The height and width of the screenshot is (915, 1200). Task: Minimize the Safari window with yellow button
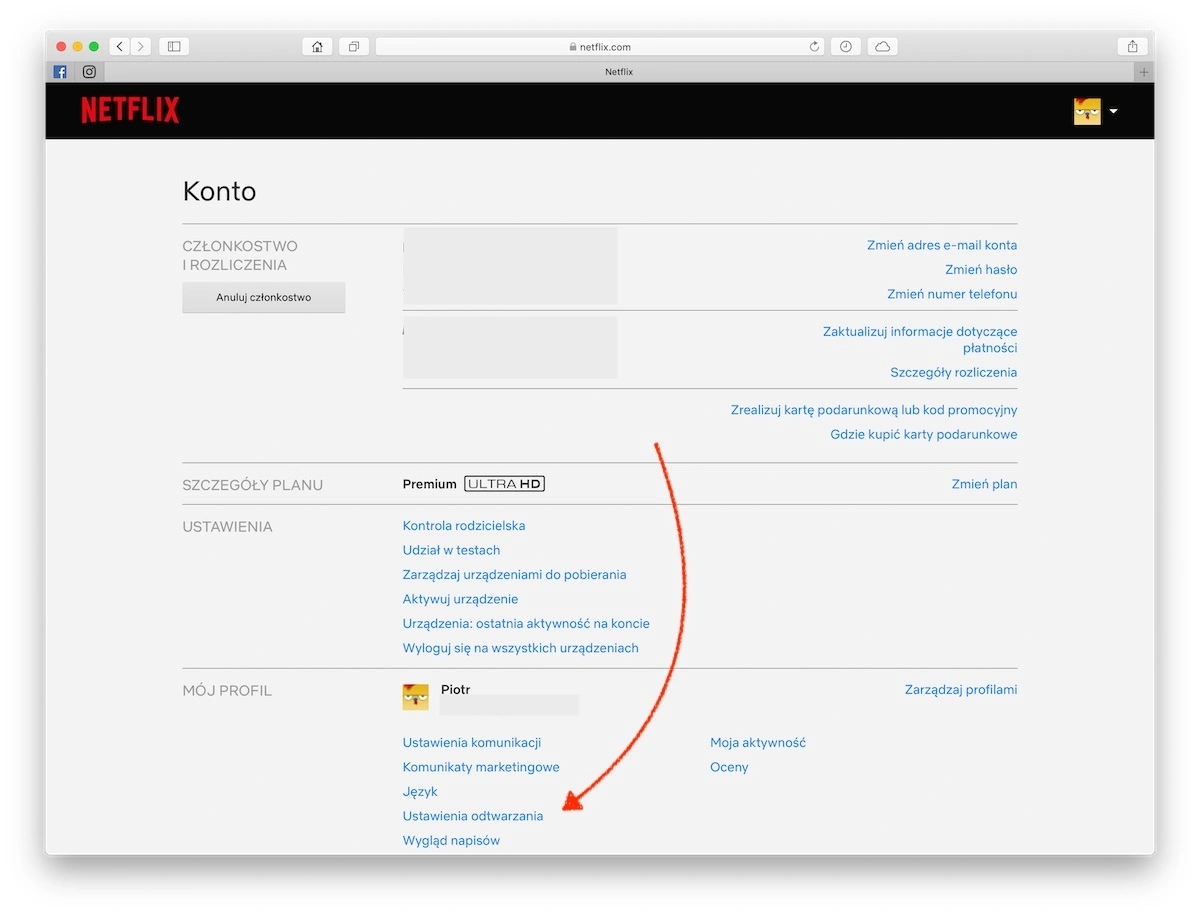pyautogui.click(x=77, y=47)
